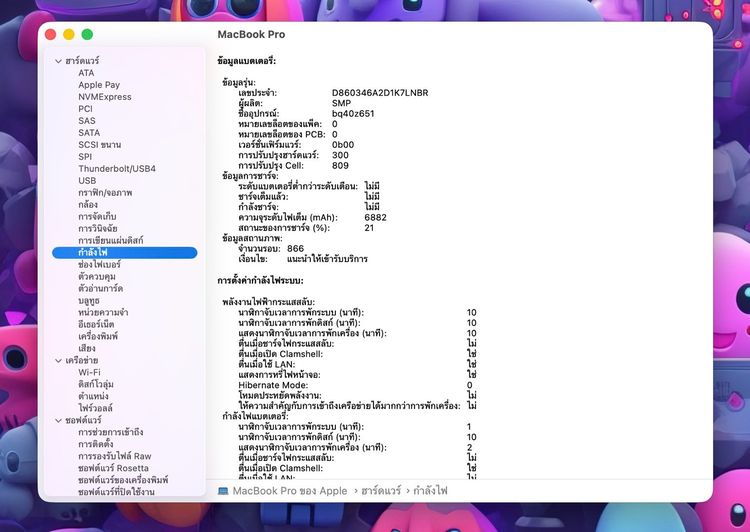Screen dimensions: 750x532
Task: Collapse the ซอฟต์แวร์ section chevron
Action: [58, 420]
